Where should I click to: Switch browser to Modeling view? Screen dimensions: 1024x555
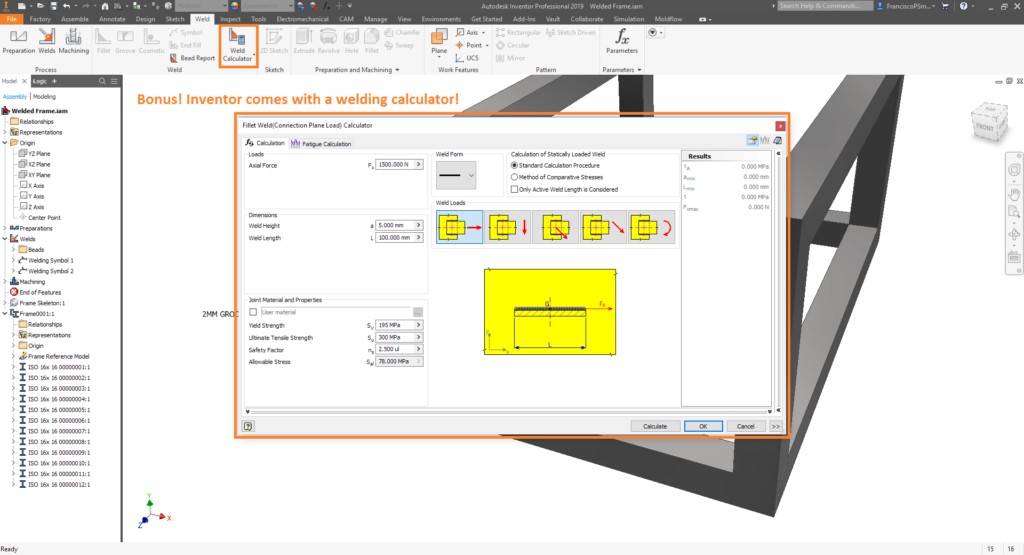[44, 97]
